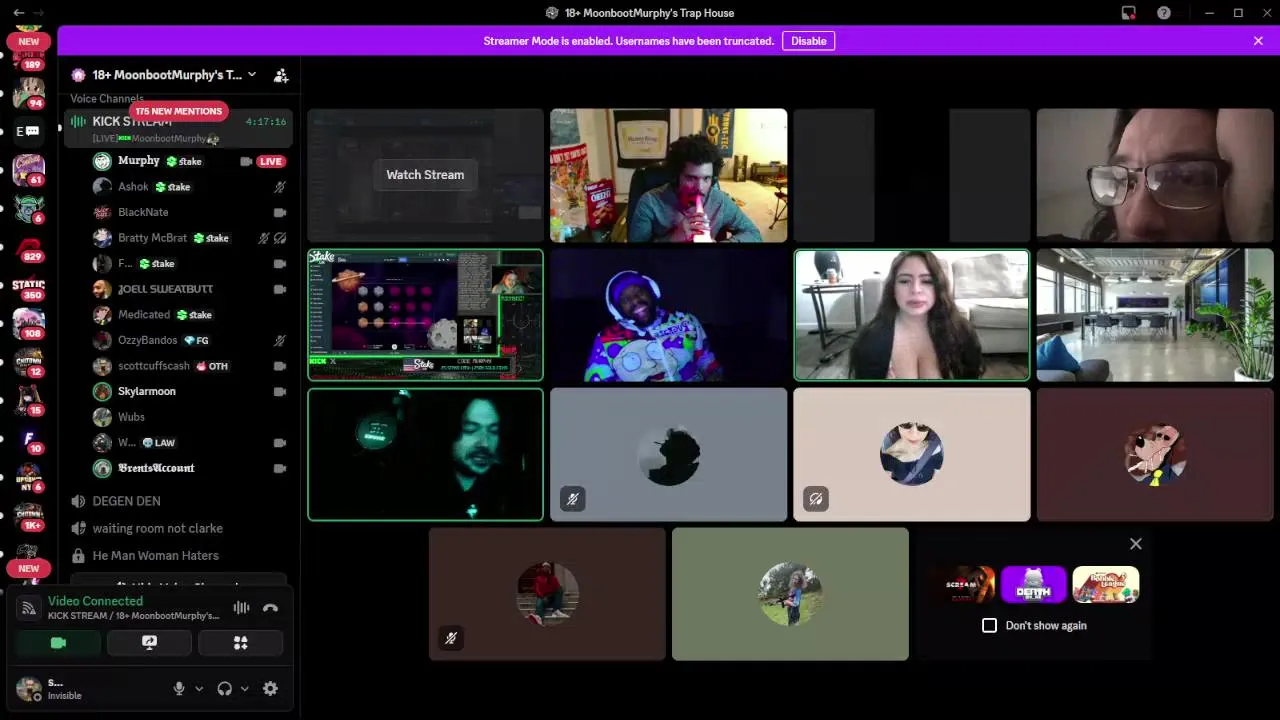The height and width of the screenshot is (720, 1280).
Task: Select user BrentsAccount in the voice list
Action: 156,468
